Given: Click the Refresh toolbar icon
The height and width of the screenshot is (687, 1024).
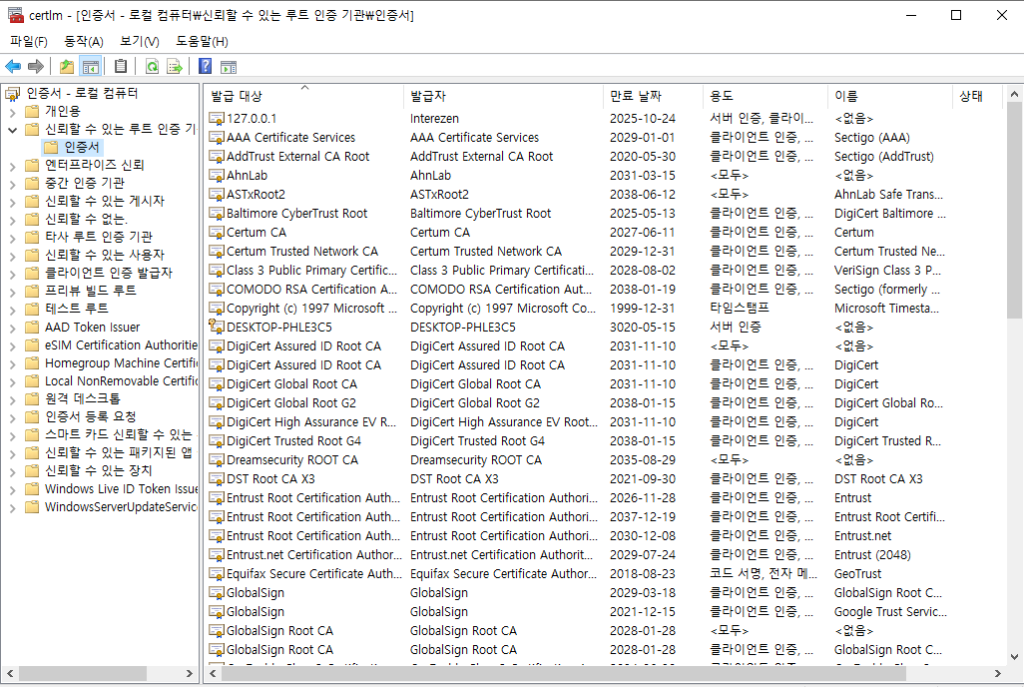Looking at the screenshot, I should point(152,67).
